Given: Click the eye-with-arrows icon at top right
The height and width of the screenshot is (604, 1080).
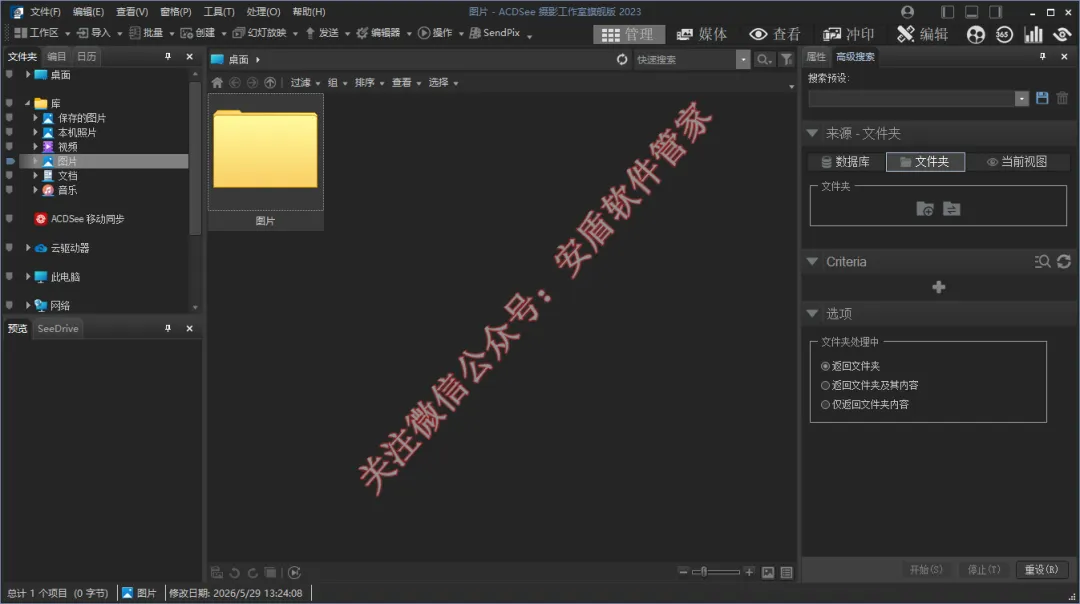Looking at the screenshot, I should point(1062,34).
